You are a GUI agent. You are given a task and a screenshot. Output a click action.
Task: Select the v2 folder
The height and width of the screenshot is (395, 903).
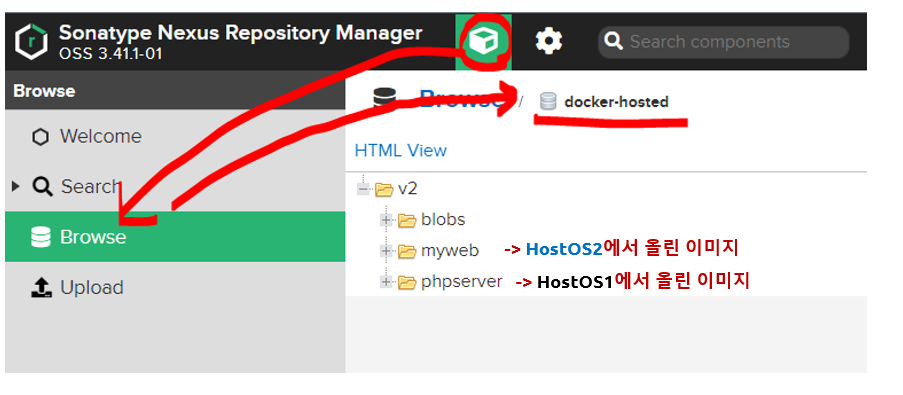click(408, 189)
